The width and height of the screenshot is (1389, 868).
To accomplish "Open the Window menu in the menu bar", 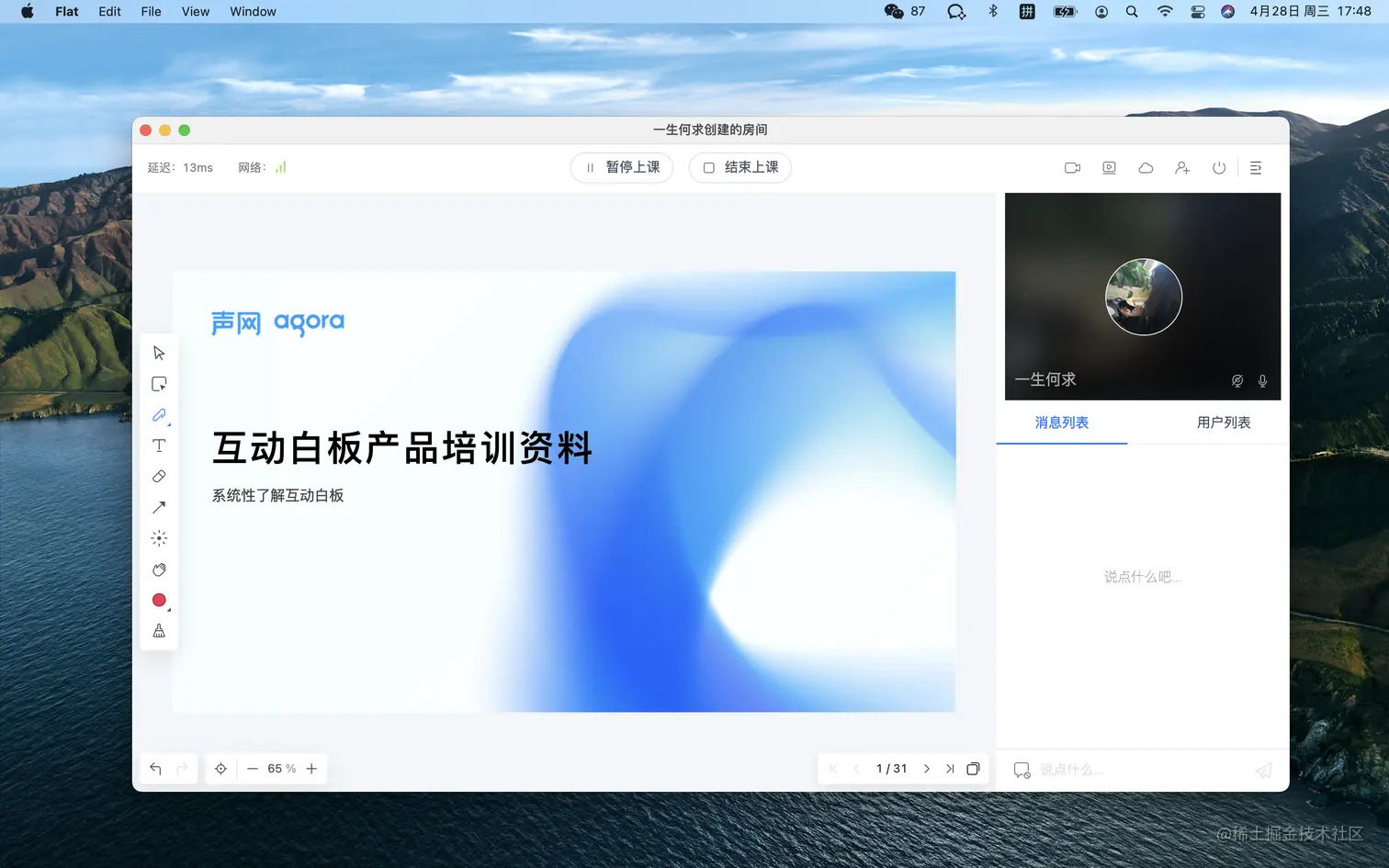I will point(252,11).
